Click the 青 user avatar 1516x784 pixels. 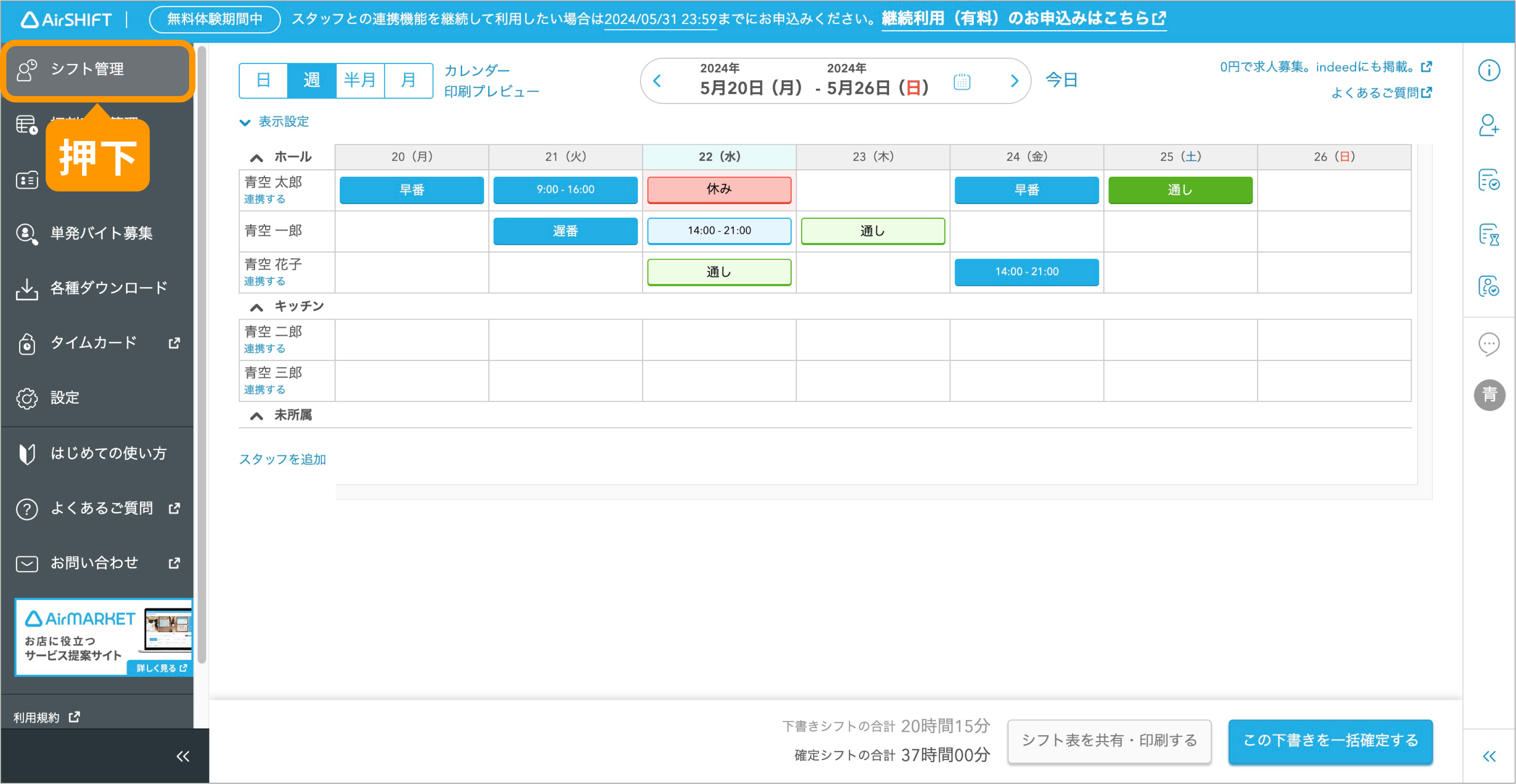click(1489, 395)
